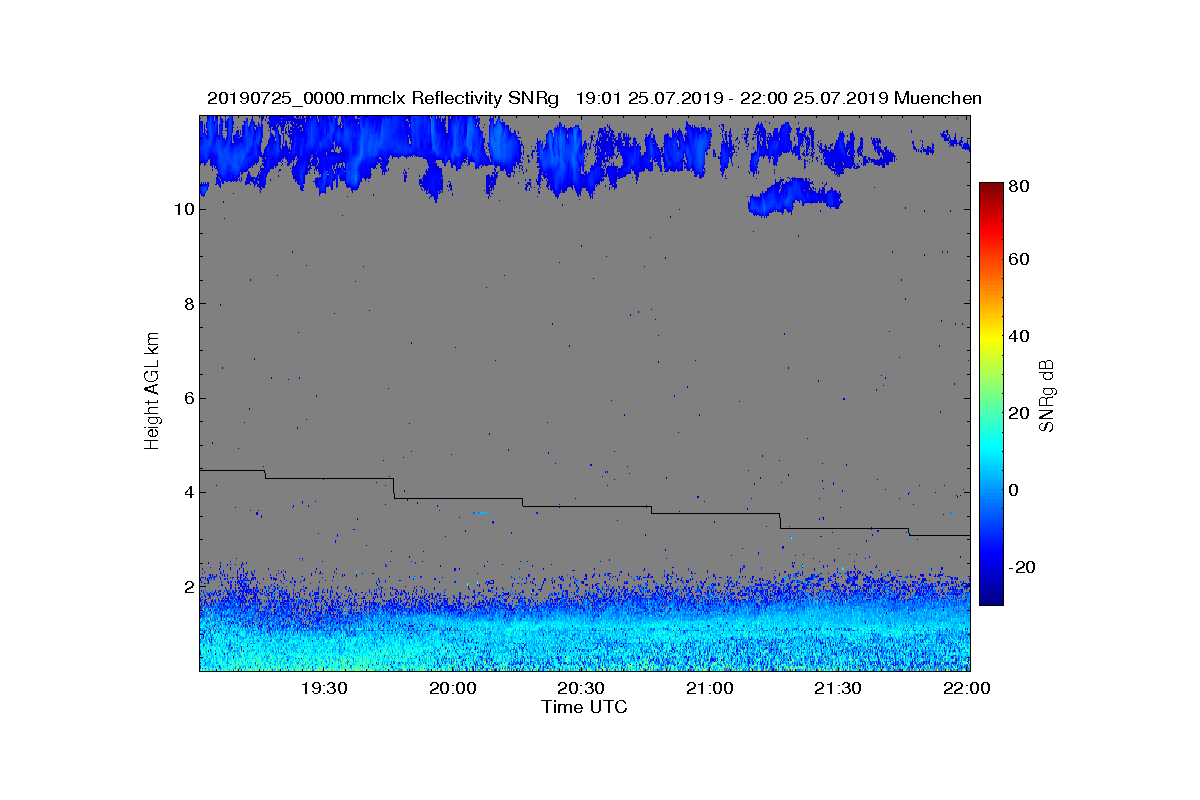Click the 'SNRg dB' colorbar label
The image size is (1200, 800).
click(1047, 395)
